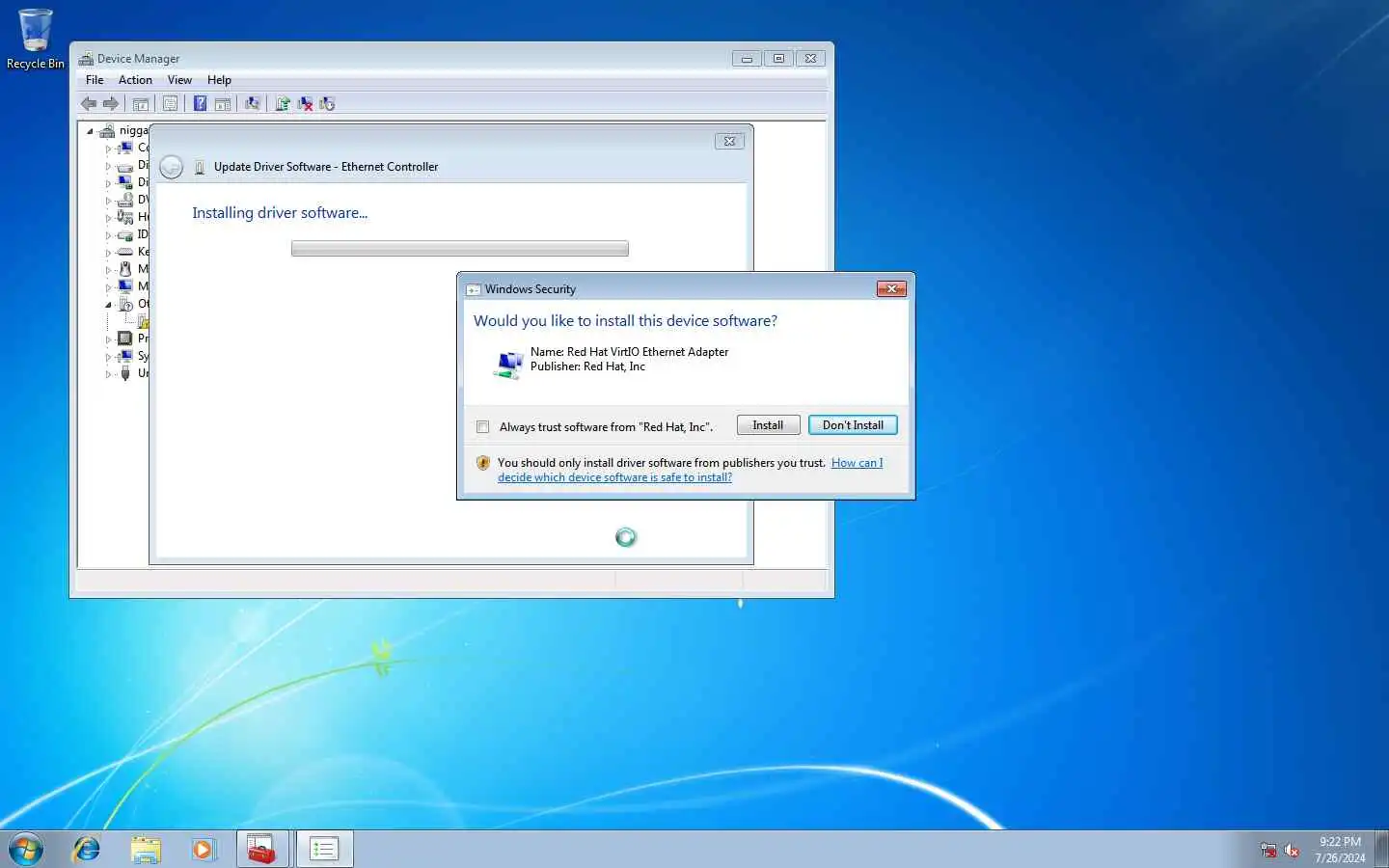The width and height of the screenshot is (1389, 868).
Task: Click the 'Installing driver software...' heading
Action: 280,213
